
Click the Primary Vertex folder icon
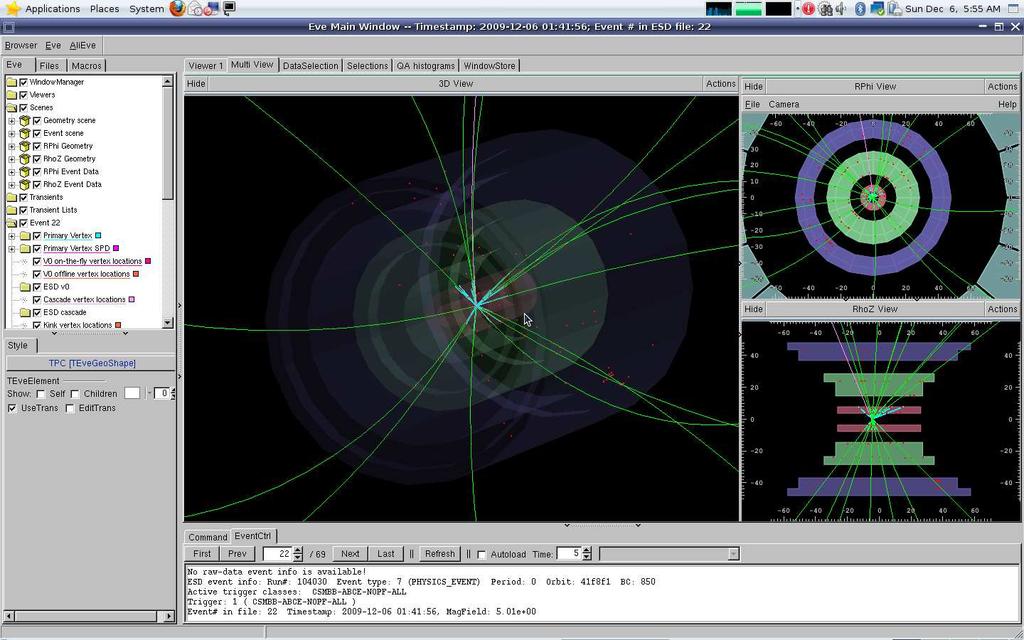[x=25, y=236]
